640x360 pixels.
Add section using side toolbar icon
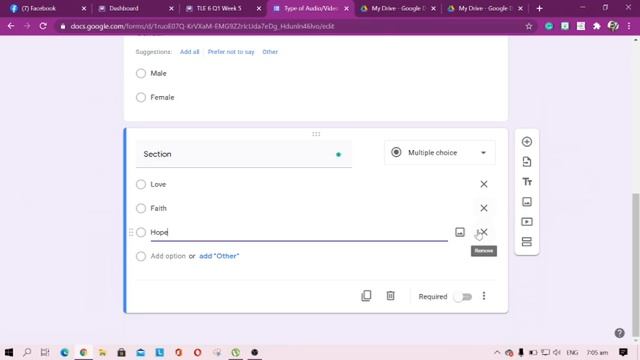[527, 242]
